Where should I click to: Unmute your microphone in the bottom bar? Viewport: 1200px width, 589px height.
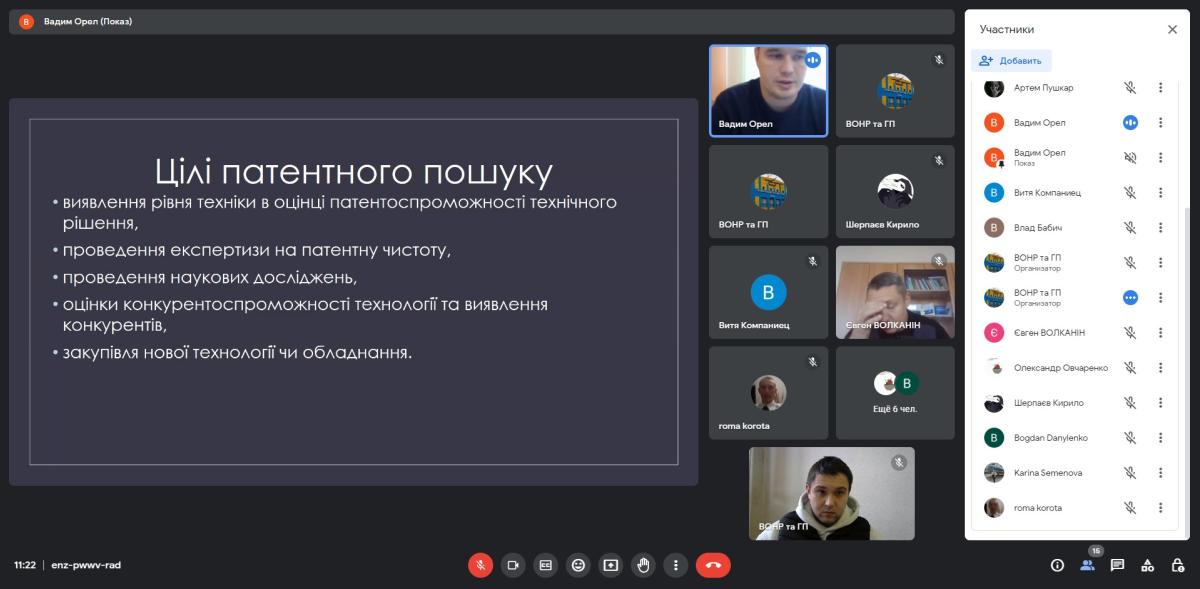480,565
